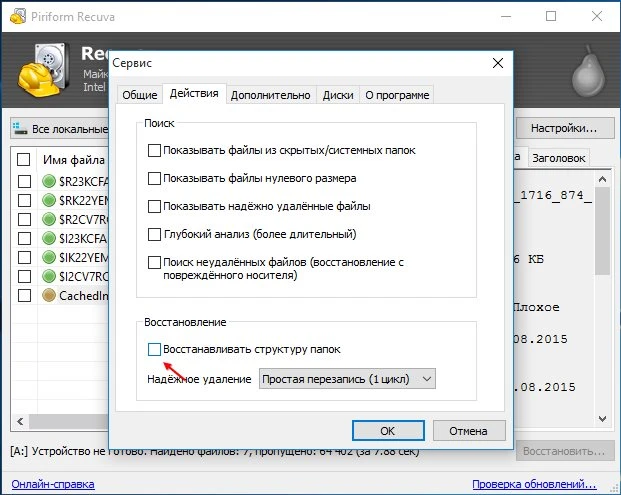Enable Восстанавливать структуру папок checkbox
Viewport: 621px width, 495px height.
pos(154,350)
